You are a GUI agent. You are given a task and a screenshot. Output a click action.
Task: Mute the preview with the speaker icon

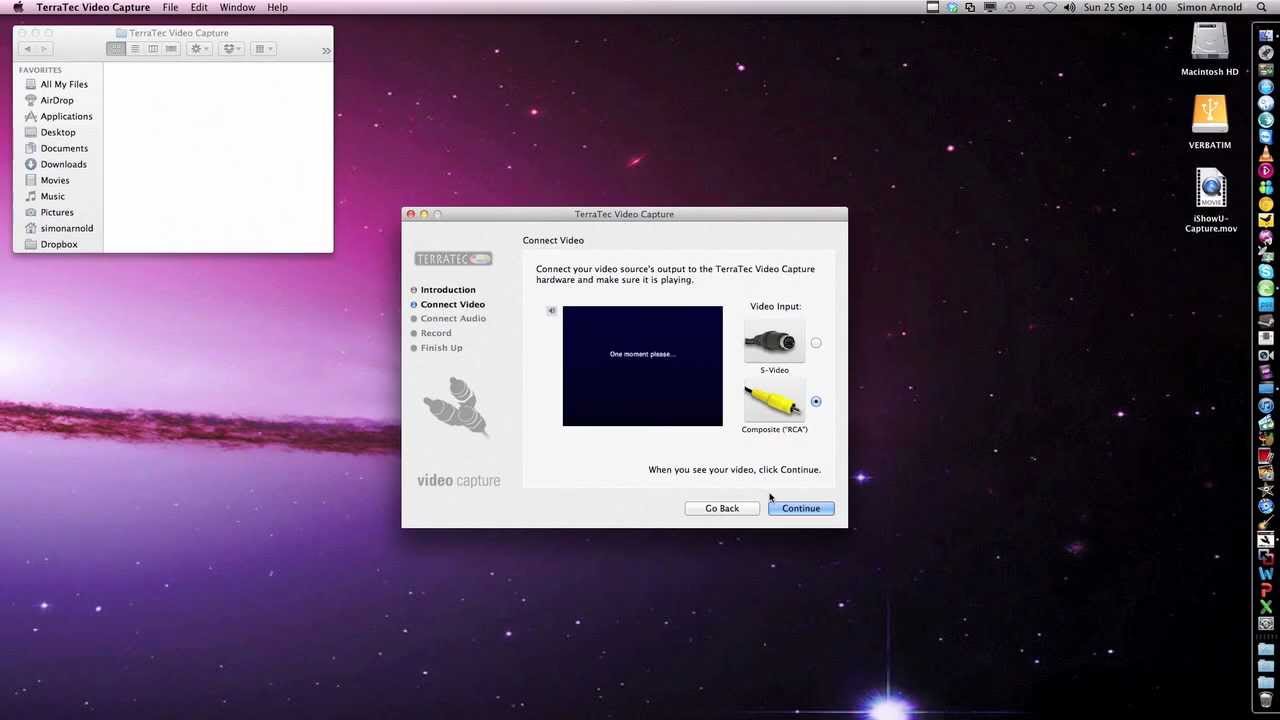point(551,311)
